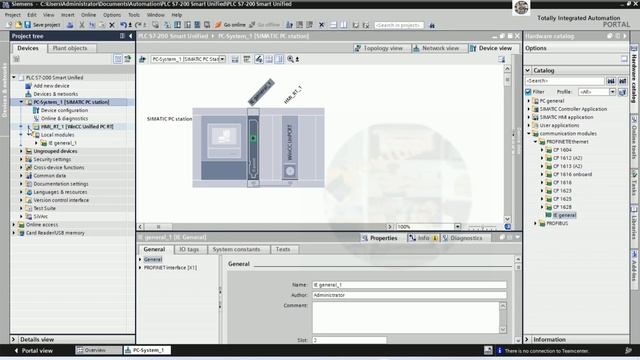Click the show module labels icon in device toolbar
Image resolution: width=640 pixels, height=360 pixels.
point(259,59)
